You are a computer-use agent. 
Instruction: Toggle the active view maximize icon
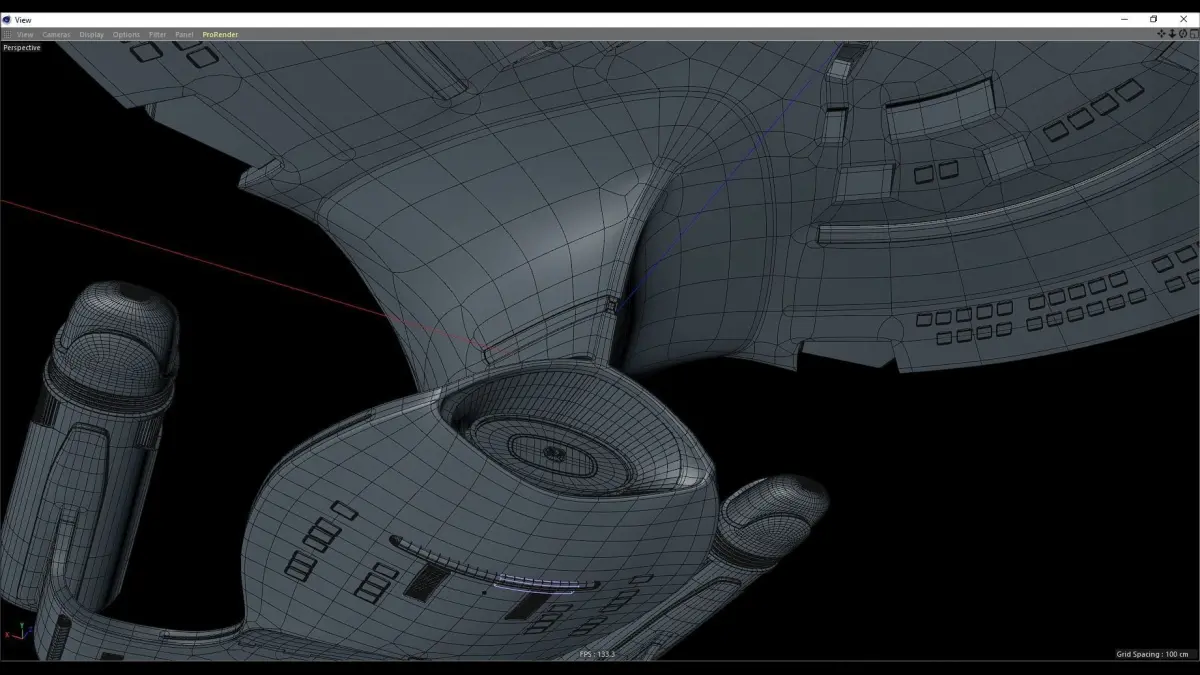tap(1194, 34)
